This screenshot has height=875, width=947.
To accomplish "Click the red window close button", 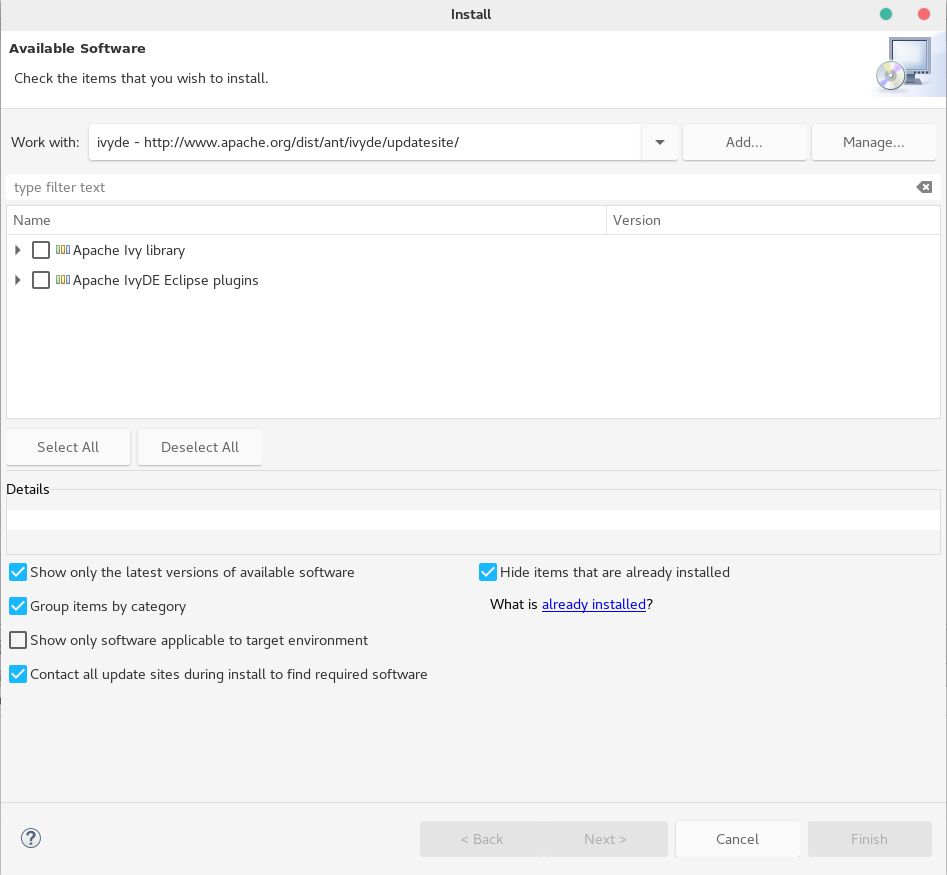I will [923, 14].
